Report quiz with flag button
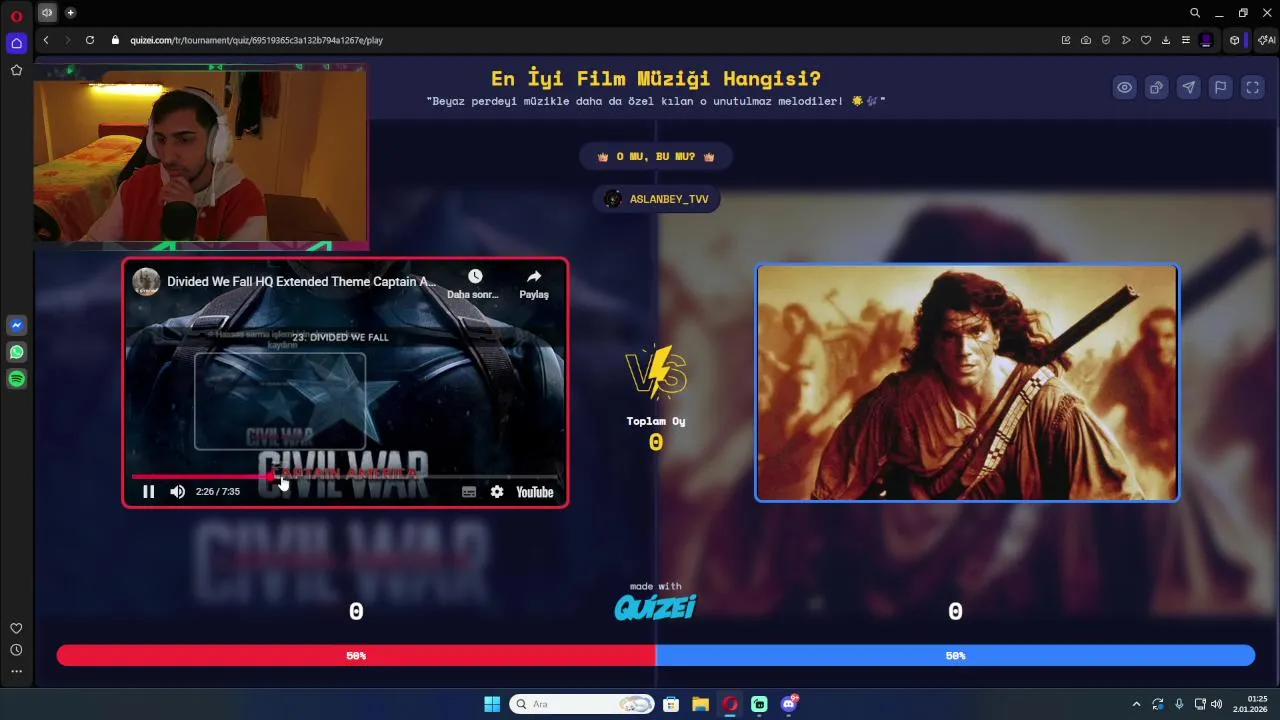 [x=1221, y=87]
